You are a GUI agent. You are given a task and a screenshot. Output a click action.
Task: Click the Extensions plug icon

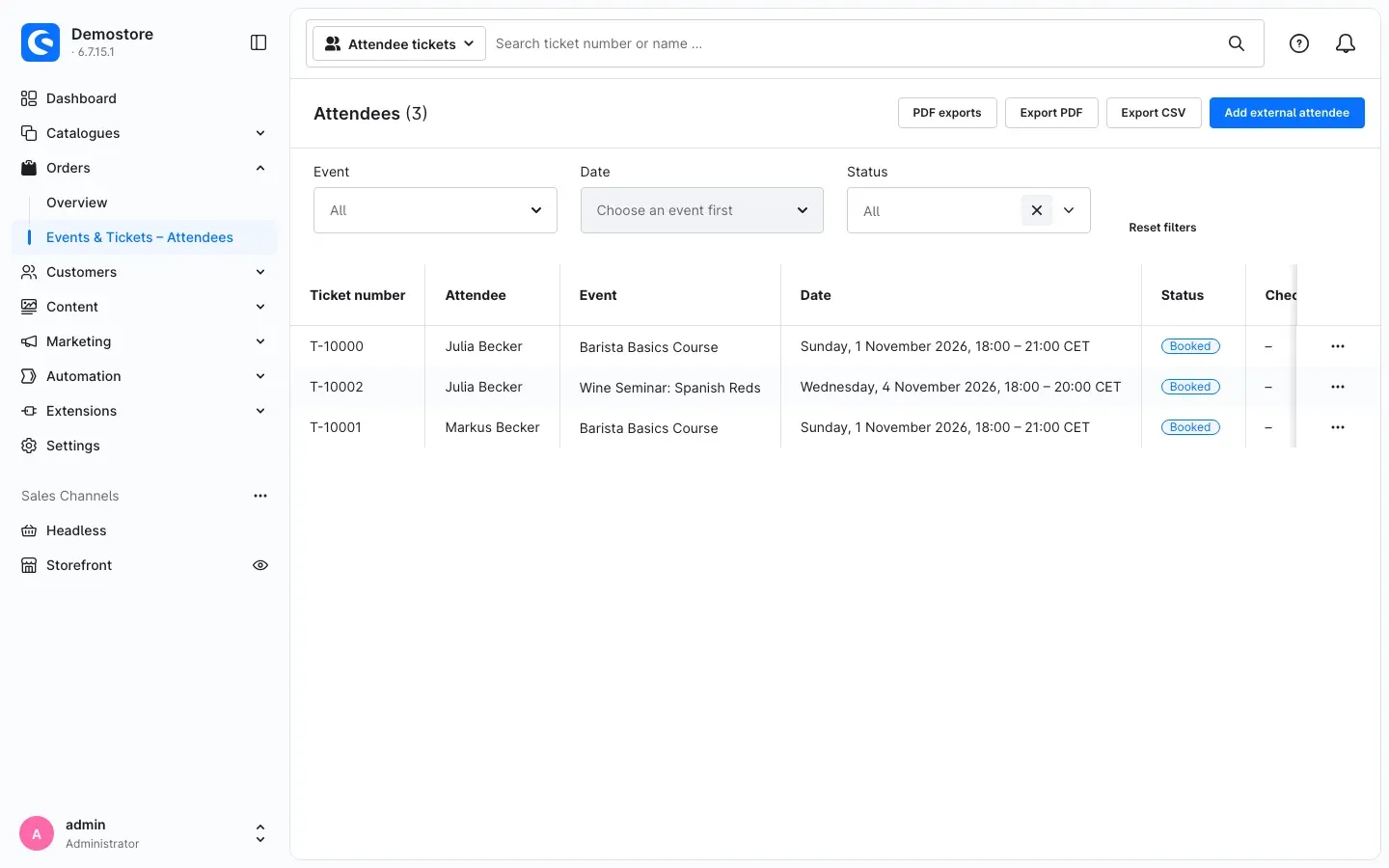pos(29,411)
